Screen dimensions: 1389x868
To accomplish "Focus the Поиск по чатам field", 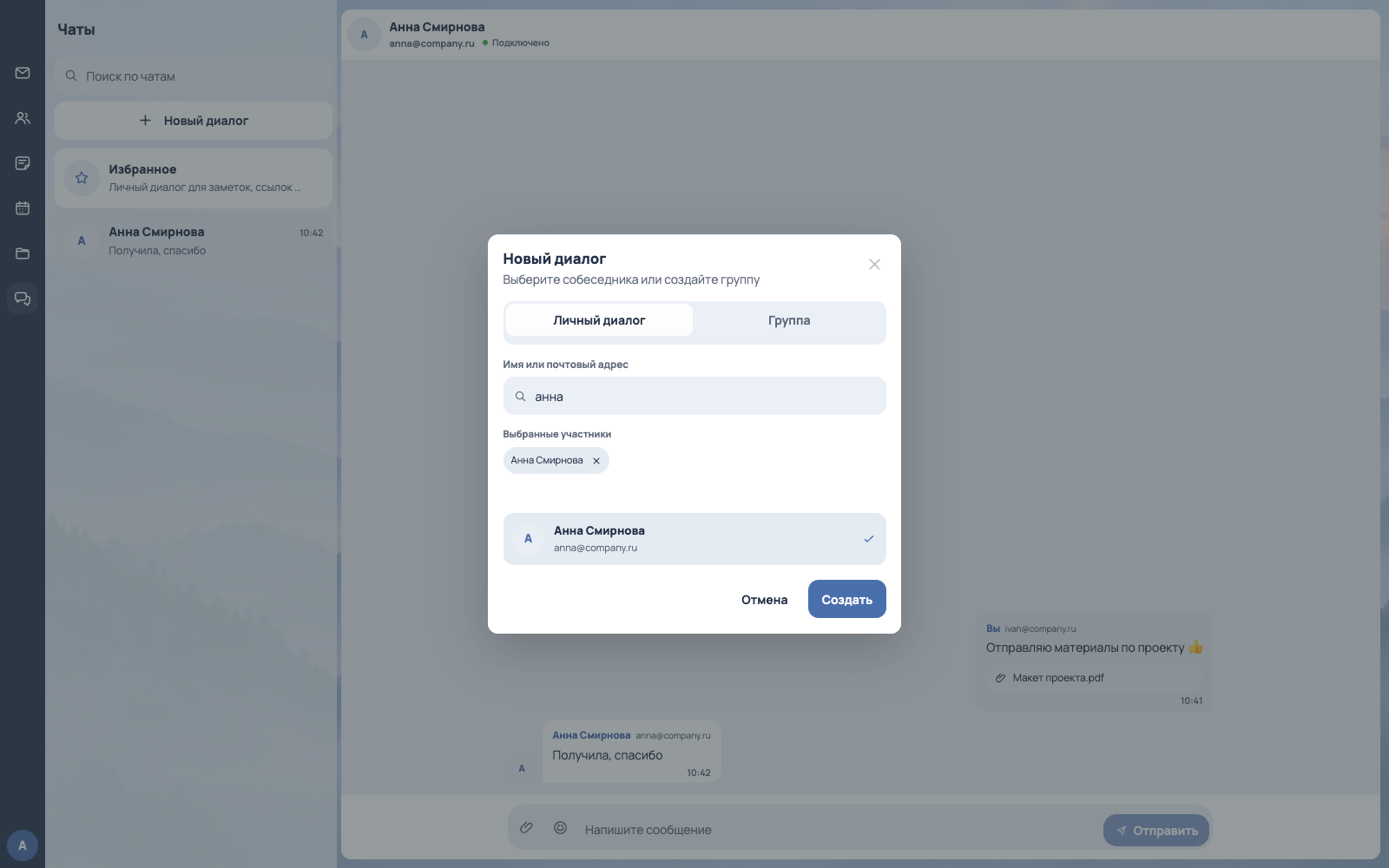I will click(x=194, y=76).
